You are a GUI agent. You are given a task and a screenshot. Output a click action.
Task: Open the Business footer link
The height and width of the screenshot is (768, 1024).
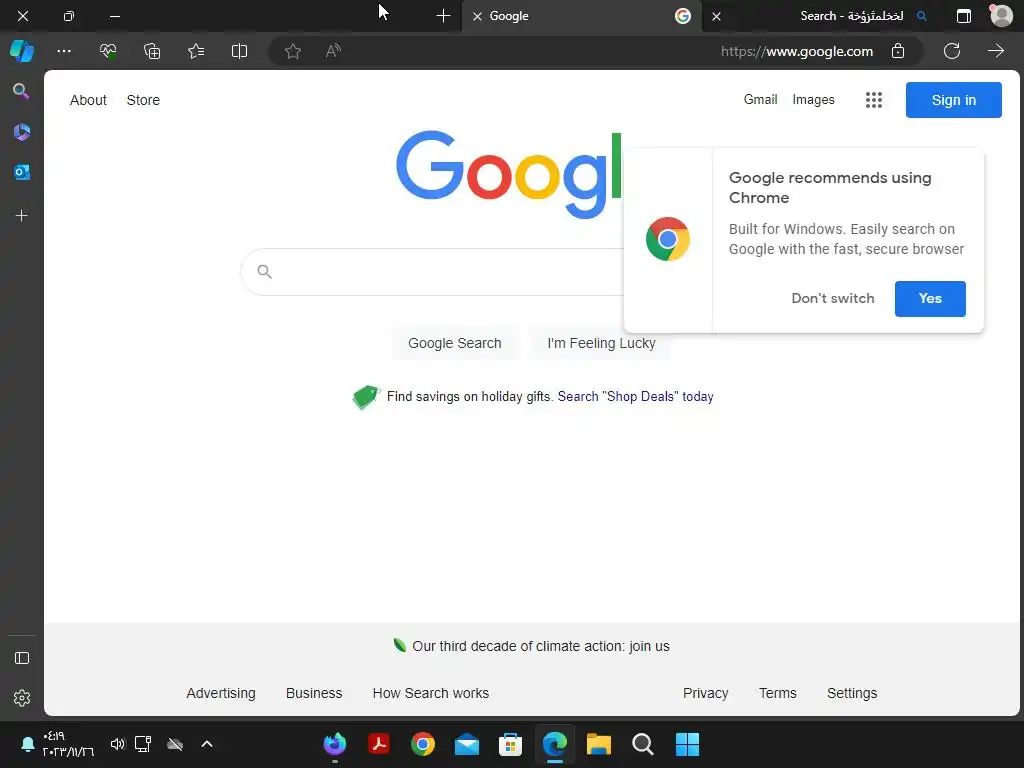[x=314, y=693]
